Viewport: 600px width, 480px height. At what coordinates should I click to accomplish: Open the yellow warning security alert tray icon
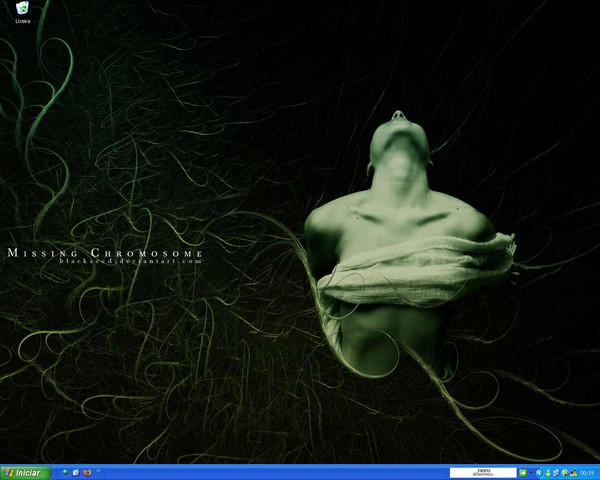pyautogui.click(x=574, y=473)
